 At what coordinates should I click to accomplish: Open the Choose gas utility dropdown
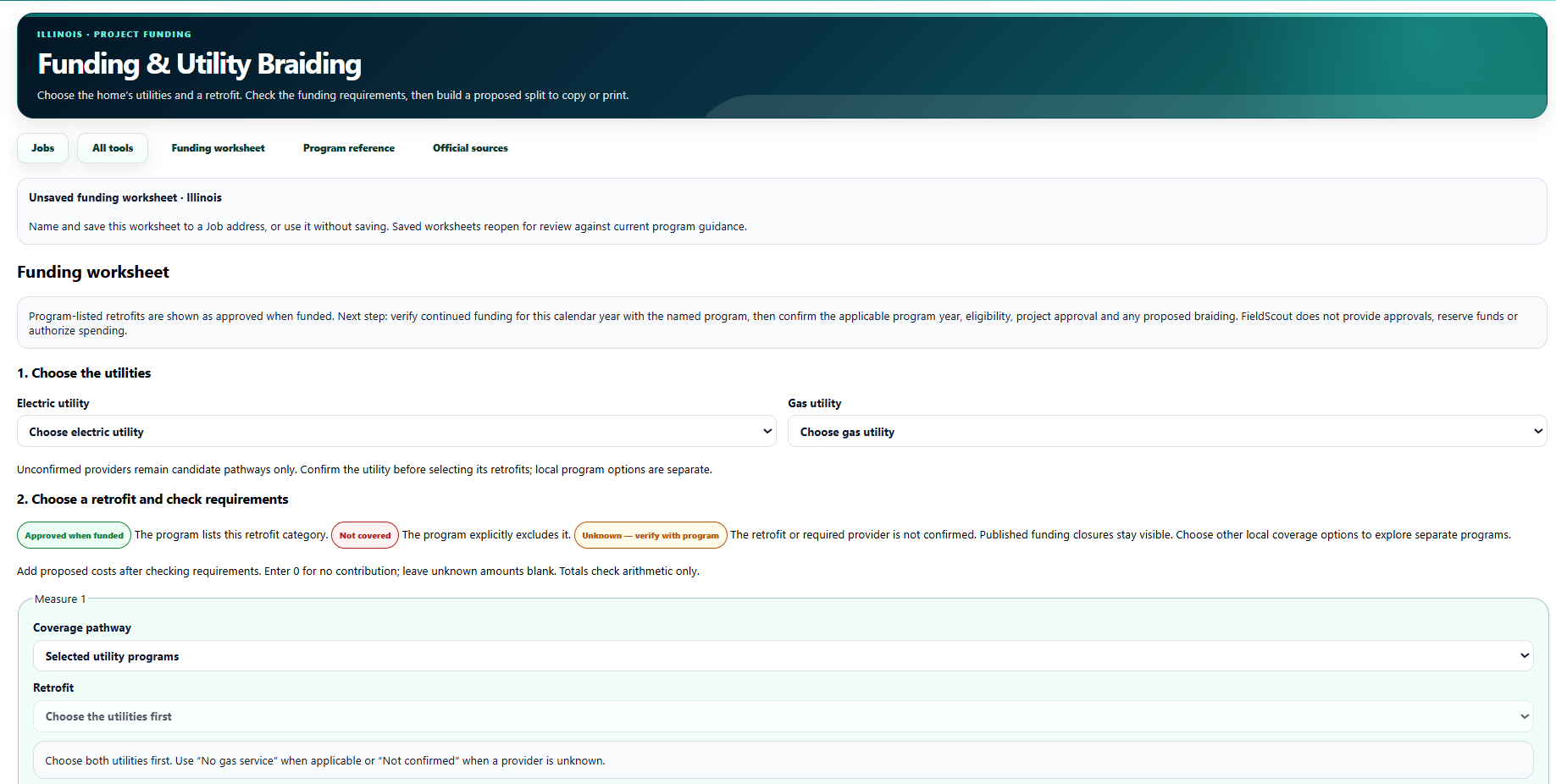coord(1167,432)
